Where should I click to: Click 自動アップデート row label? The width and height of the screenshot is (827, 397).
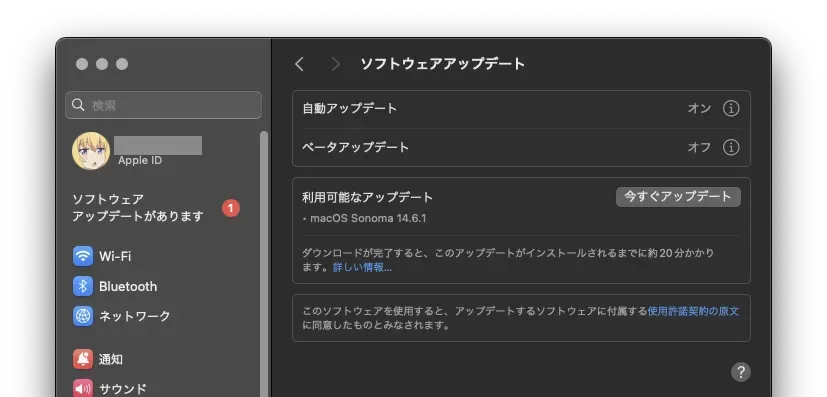click(x=349, y=108)
